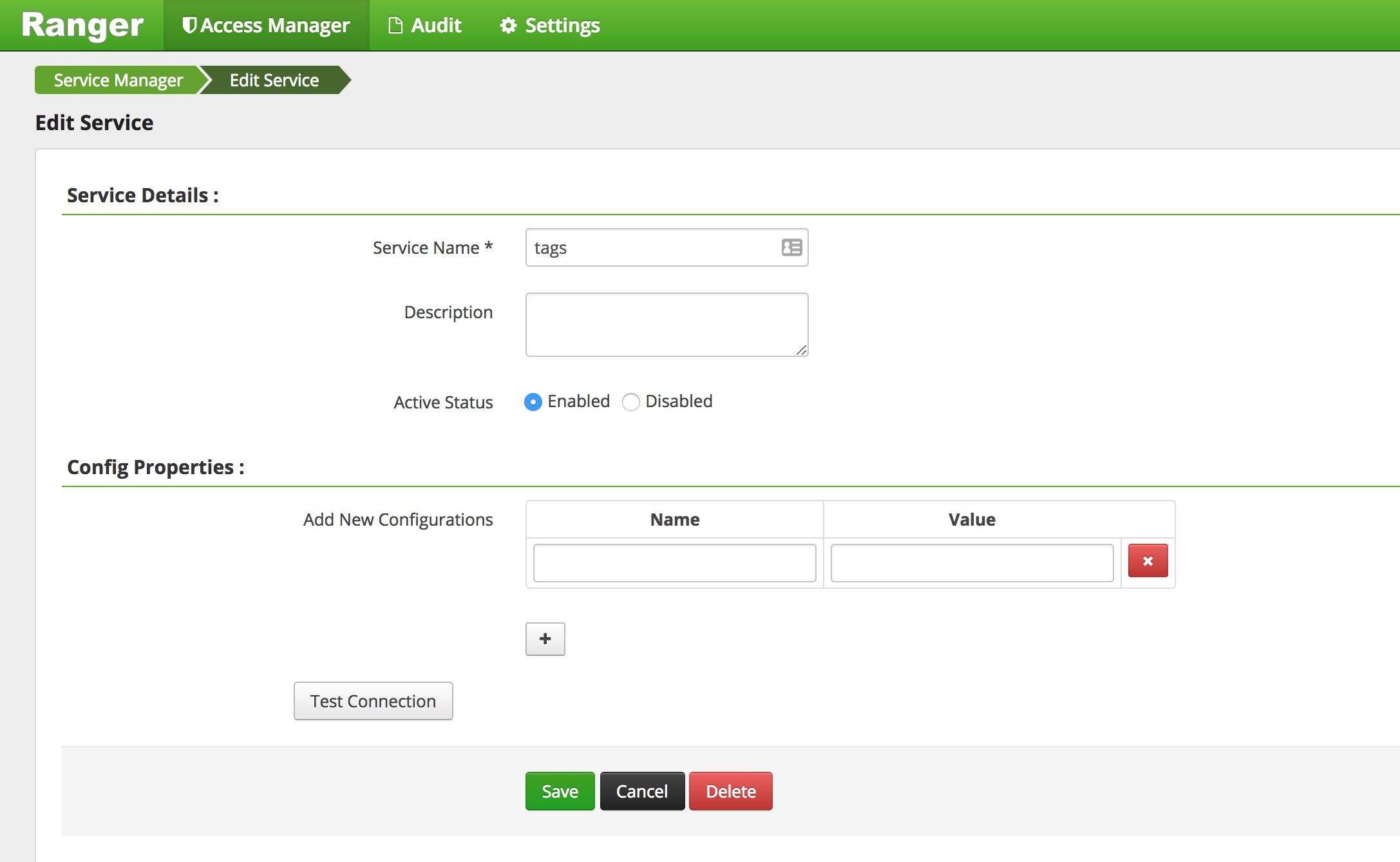
Task: Add new configuration row with plus button
Action: tap(545, 638)
